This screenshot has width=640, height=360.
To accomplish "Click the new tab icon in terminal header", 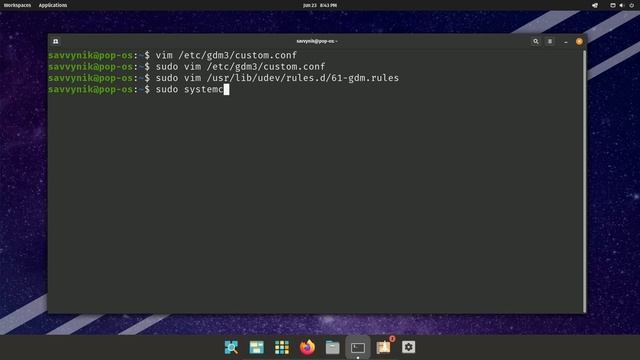I will tap(56, 41).
